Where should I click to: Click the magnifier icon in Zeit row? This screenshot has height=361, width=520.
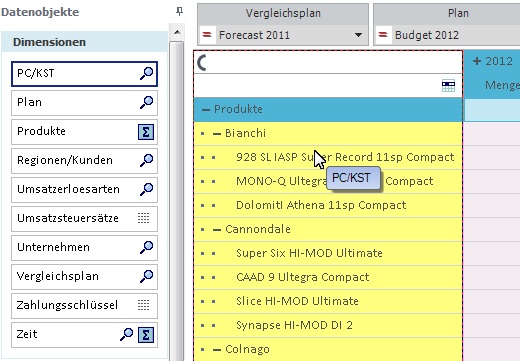(126, 334)
